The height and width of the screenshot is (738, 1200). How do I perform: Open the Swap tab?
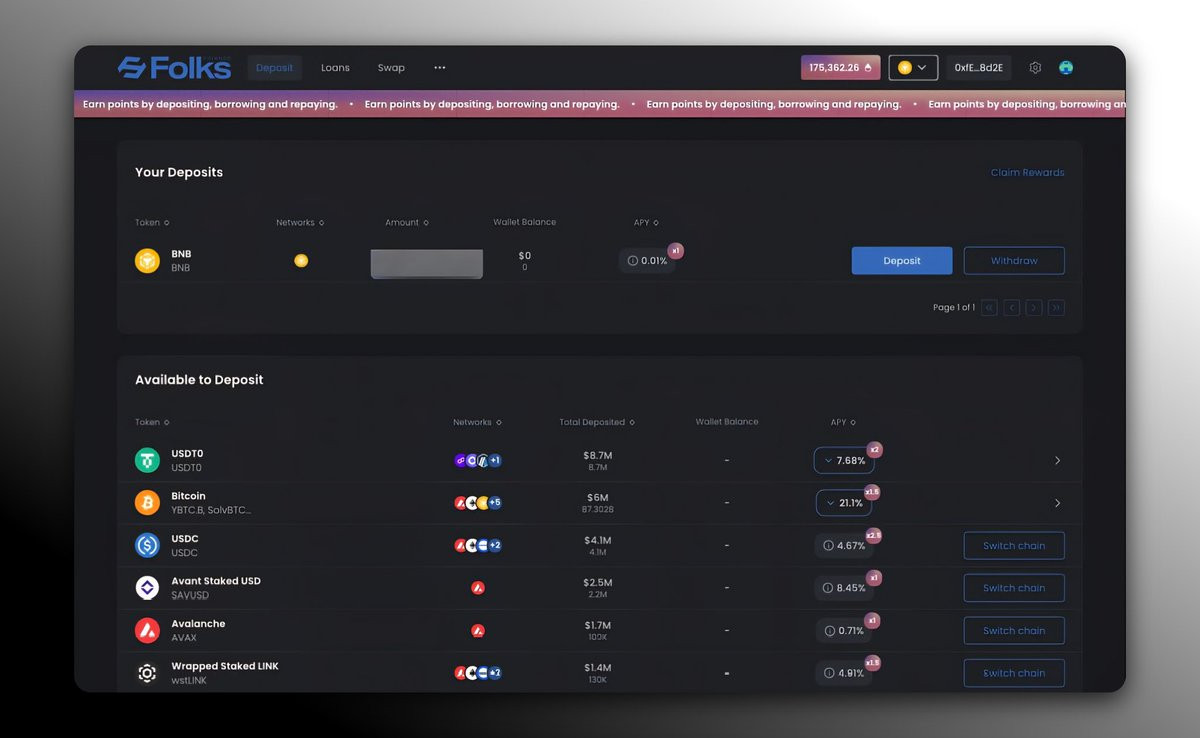coord(391,68)
